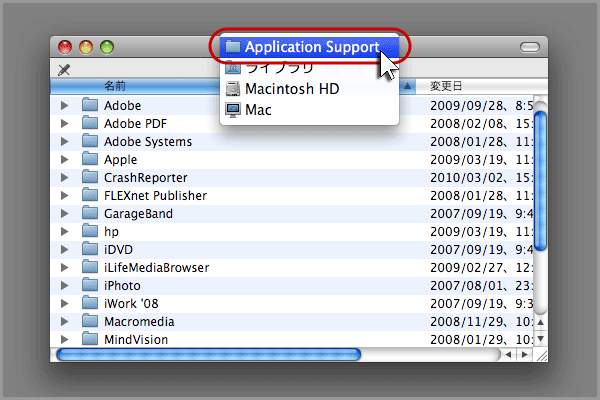Screen dimensions: 600x400
Task: Expand the GarageBand folder triangle
Action: click(64, 213)
